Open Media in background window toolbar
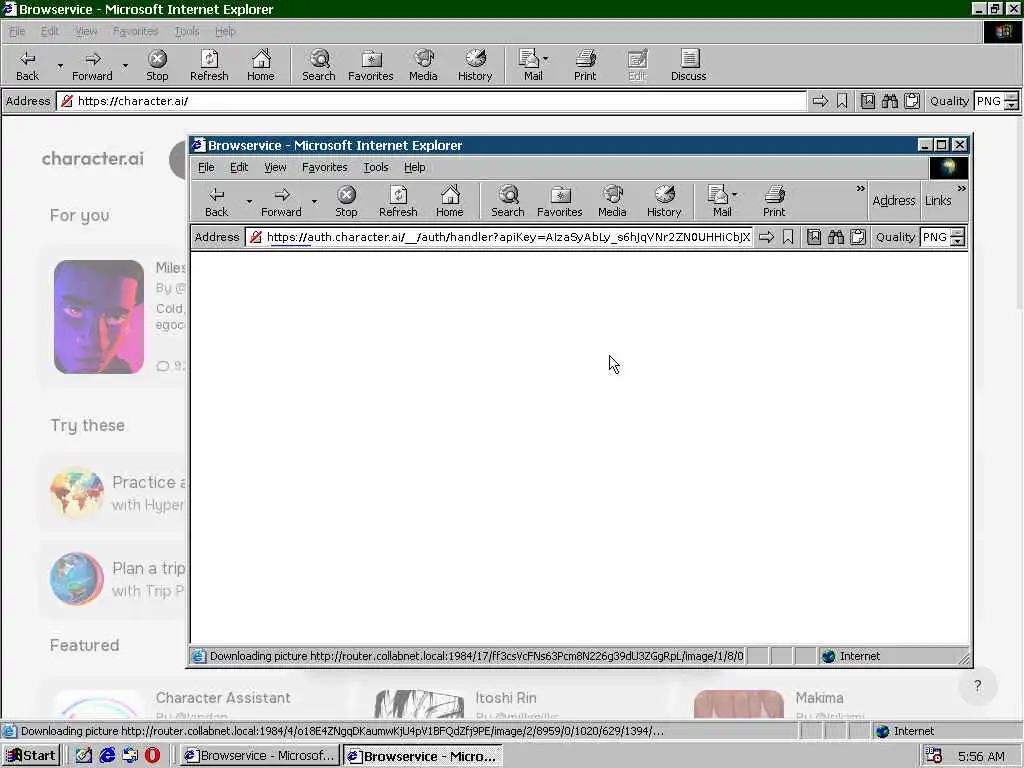Image resolution: width=1024 pixels, height=768 pixels. tap(423, 65)
